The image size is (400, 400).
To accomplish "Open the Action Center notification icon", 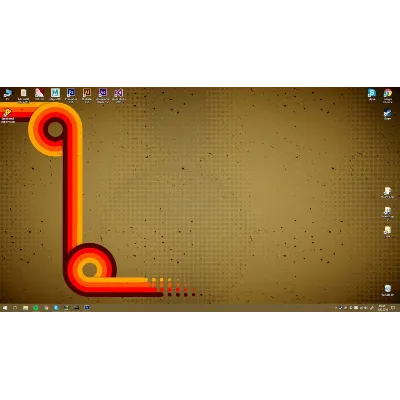I will tap(394, 308).
